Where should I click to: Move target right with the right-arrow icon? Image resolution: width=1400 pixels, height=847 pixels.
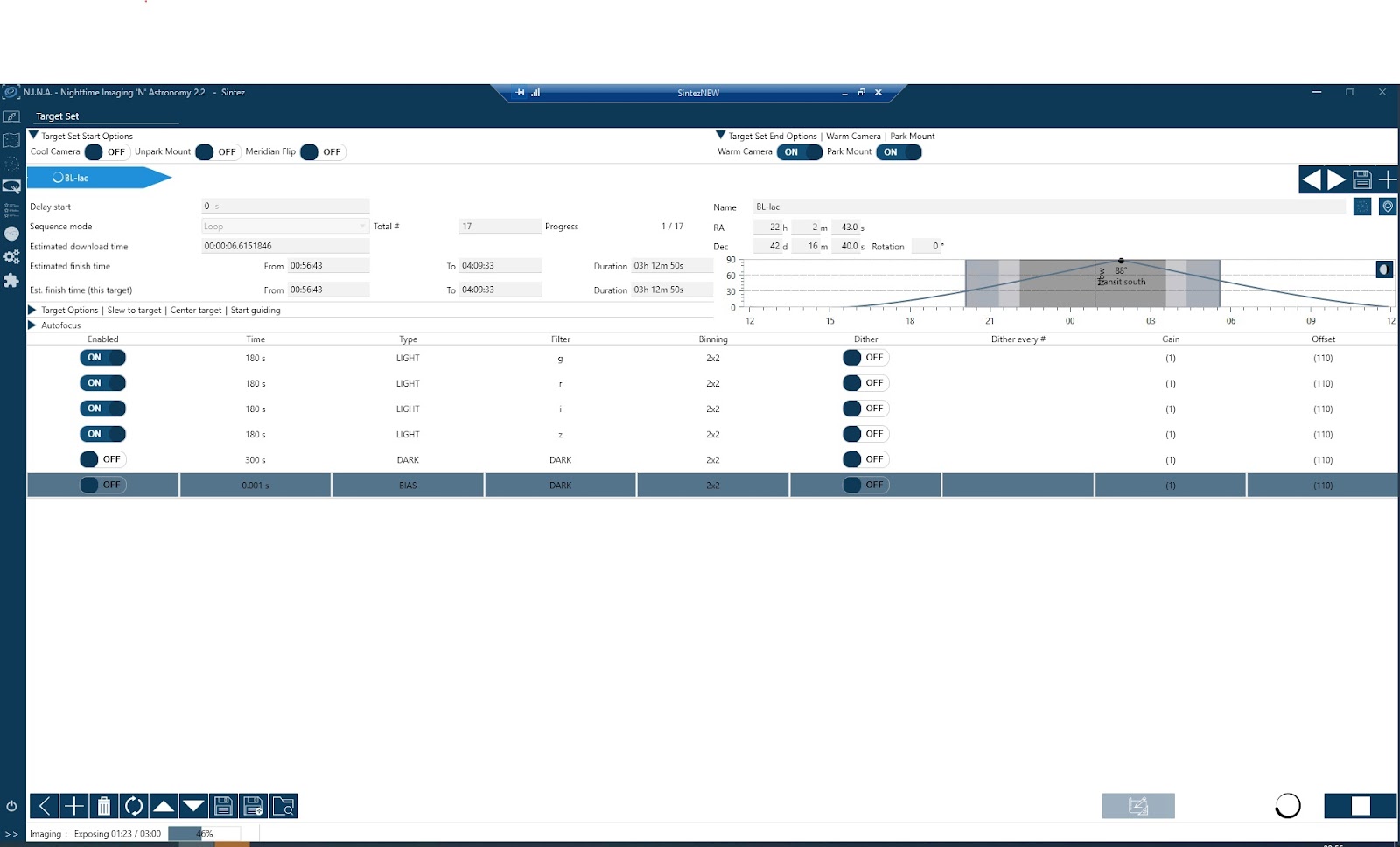[1337, 179]
